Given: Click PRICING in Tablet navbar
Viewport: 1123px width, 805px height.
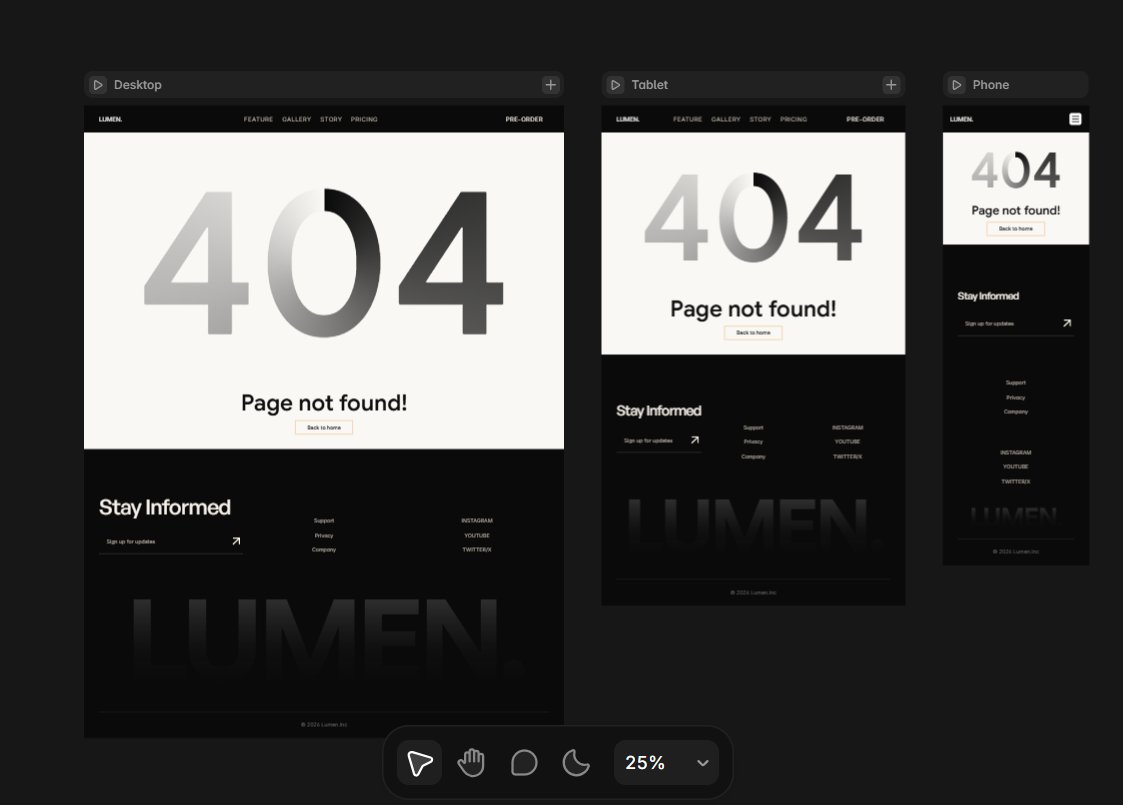Looking at the screenshot, I should pyautogui.click(x=794, y=119).
